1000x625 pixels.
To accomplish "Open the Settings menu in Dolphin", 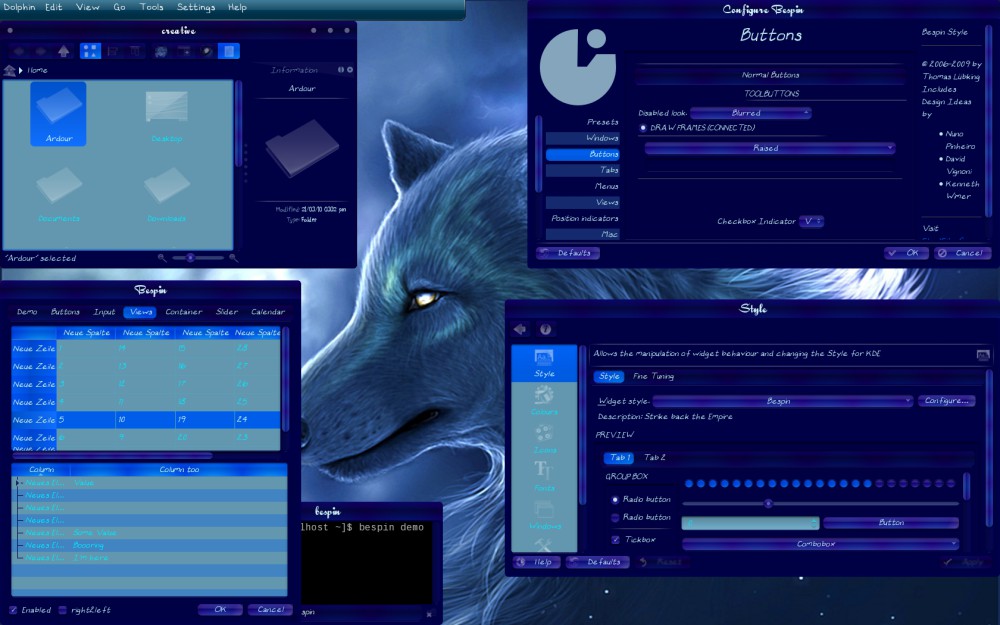I will pos(196,7).
